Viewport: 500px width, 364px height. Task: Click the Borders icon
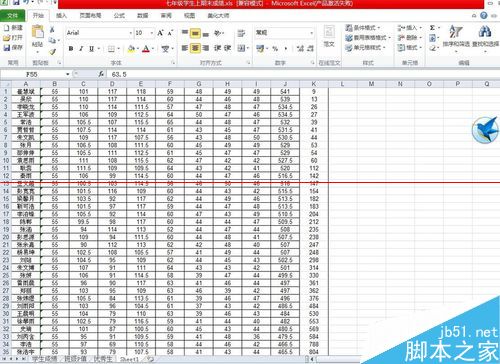click(x=111, y=49)
